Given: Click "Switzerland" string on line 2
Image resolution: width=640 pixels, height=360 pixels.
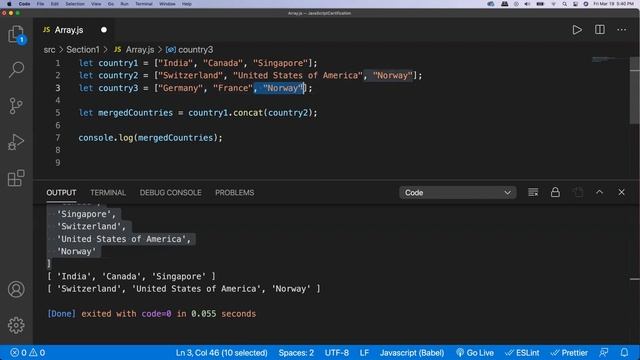Looking at the screenshot, I should coord(191,76).
